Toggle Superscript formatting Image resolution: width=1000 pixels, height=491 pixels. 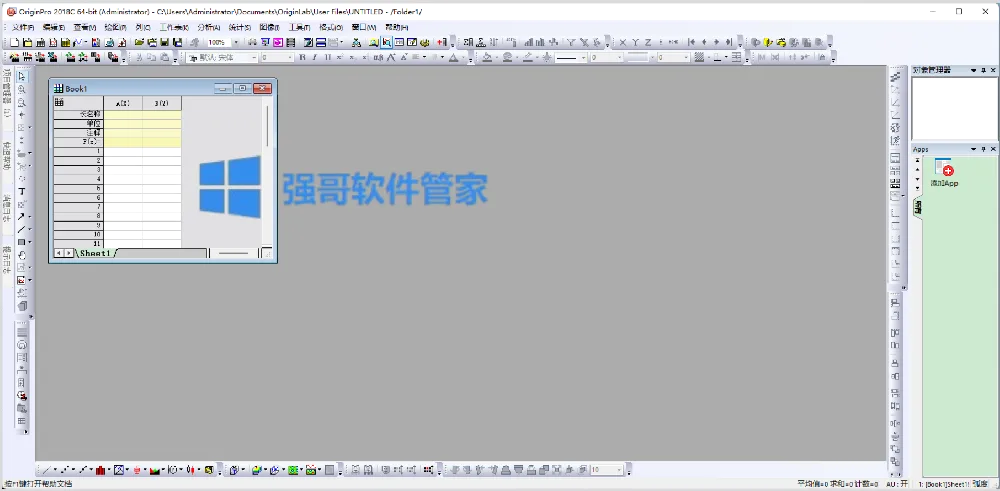pyautogui.click(x=340, y=57)
